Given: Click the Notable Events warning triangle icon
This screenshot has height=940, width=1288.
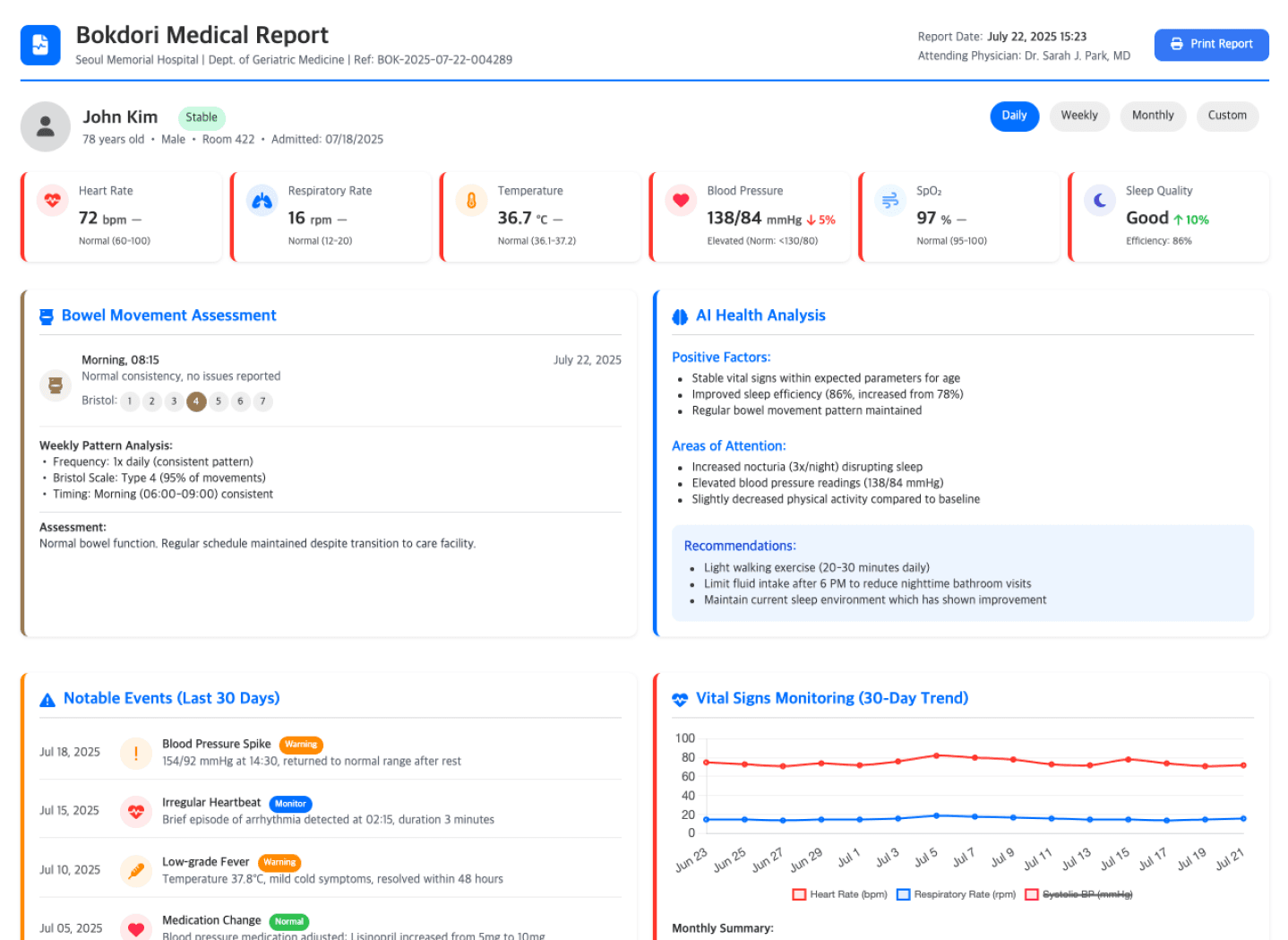Looking at the screenshot, I should coord(47,700).
